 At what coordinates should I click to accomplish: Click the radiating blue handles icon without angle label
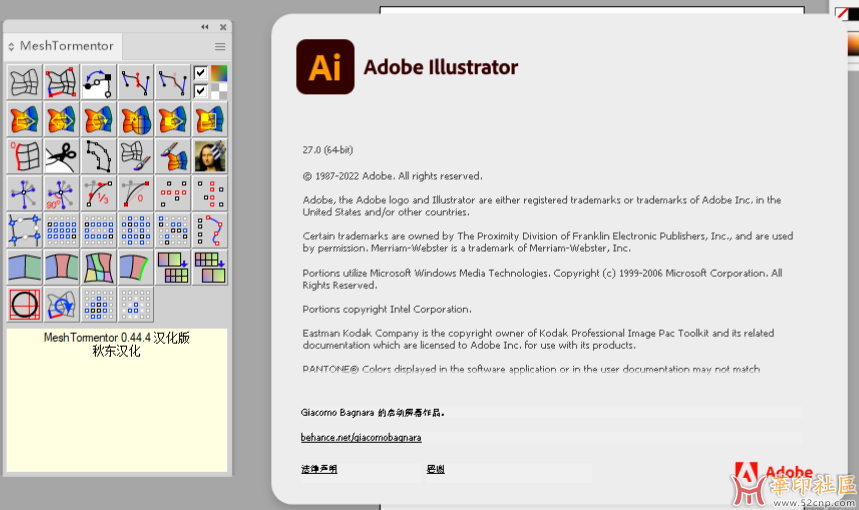[x=25, y=193]
